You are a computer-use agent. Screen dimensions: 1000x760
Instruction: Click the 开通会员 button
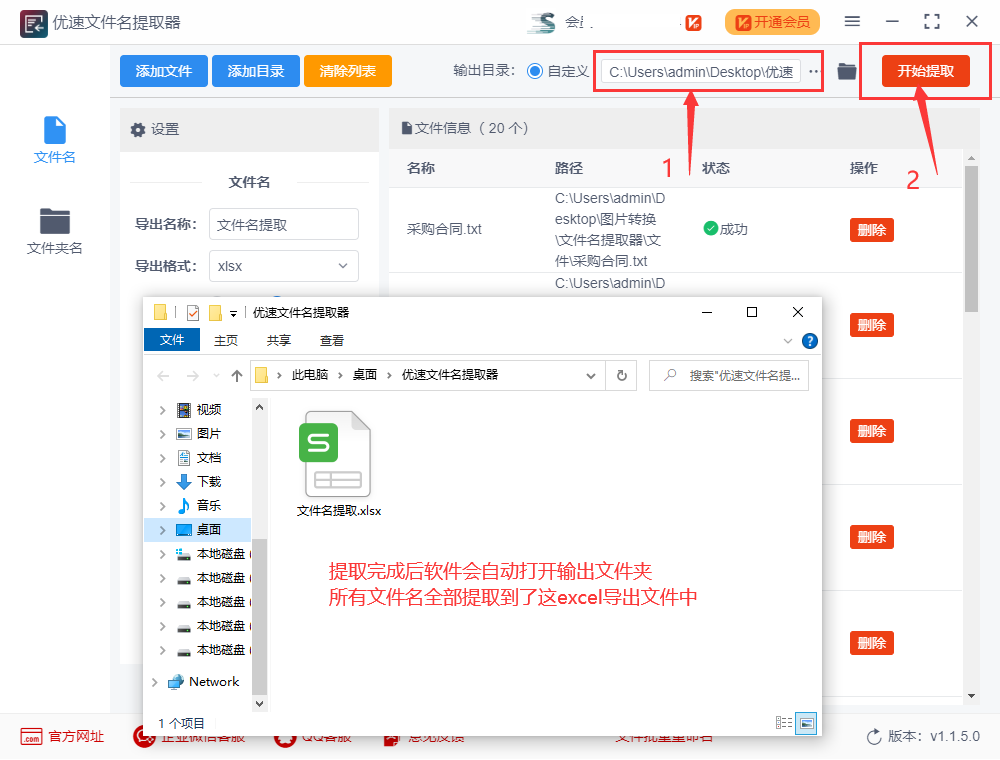(772, 22)
